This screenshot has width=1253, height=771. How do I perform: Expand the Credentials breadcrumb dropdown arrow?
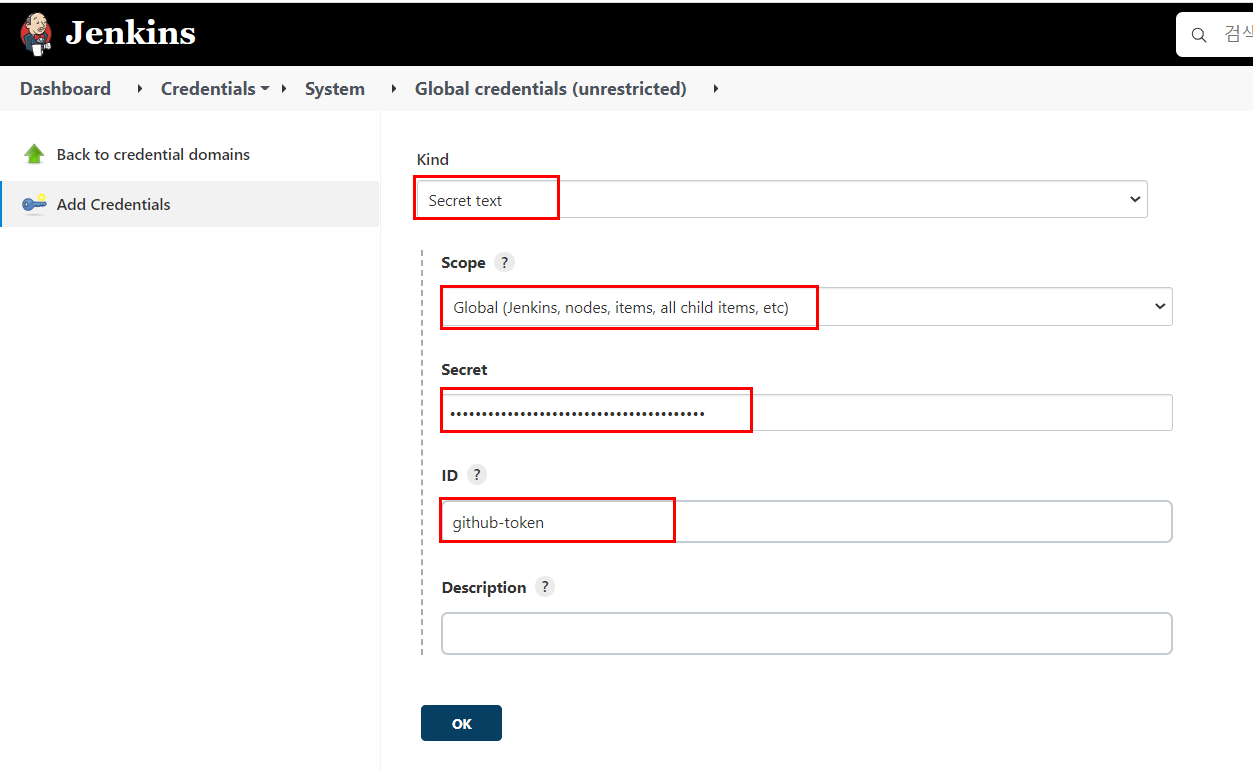[265, 89]
